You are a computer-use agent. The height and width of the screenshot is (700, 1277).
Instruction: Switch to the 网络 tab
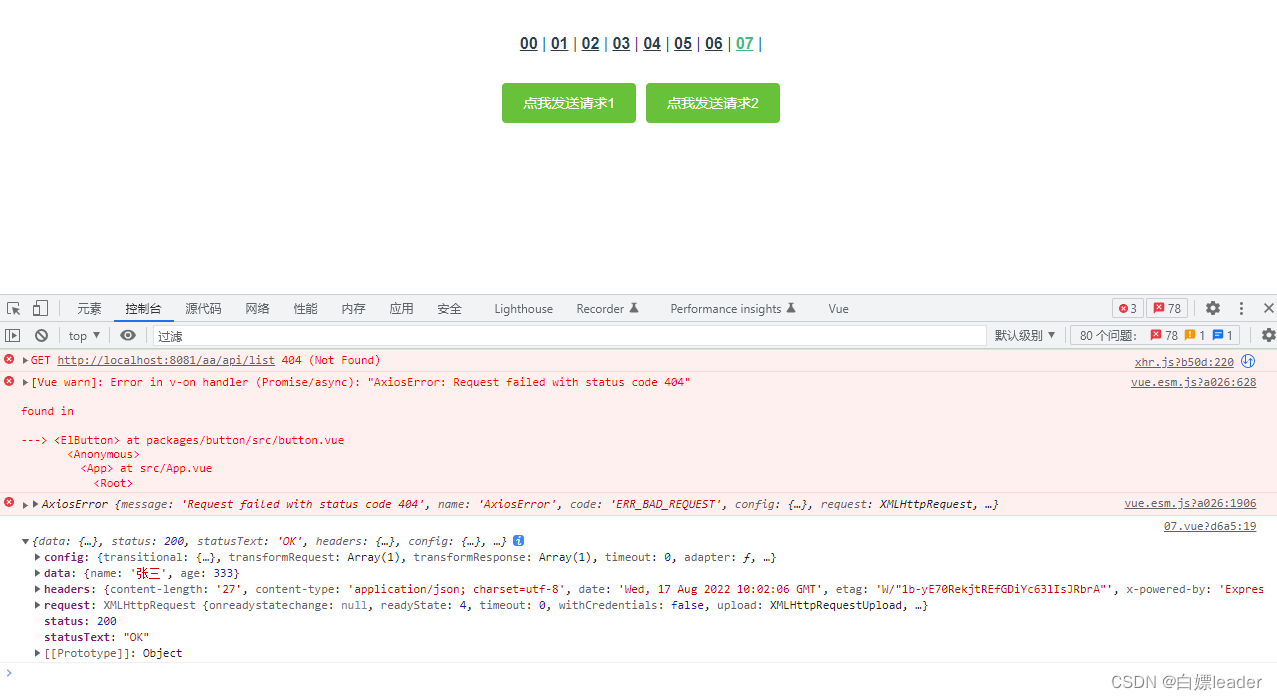click(257, 309)
